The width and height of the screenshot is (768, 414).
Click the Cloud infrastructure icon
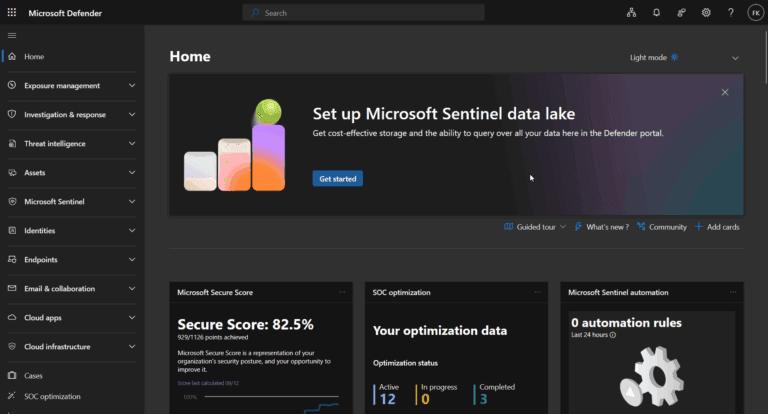point(12,346)
